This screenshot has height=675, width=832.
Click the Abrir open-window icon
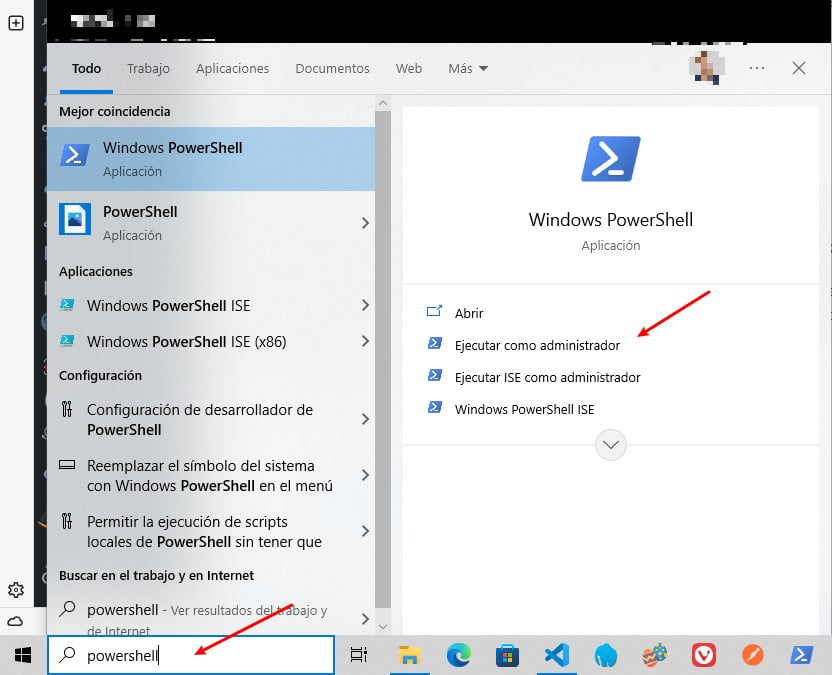(x=435, y=311)
